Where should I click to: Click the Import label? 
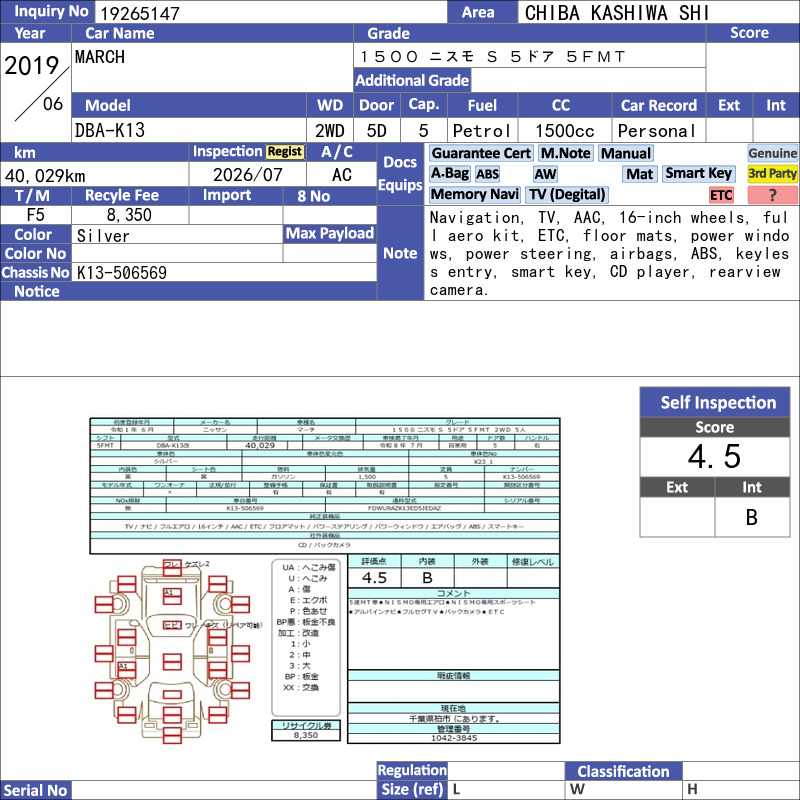(227, 195)
